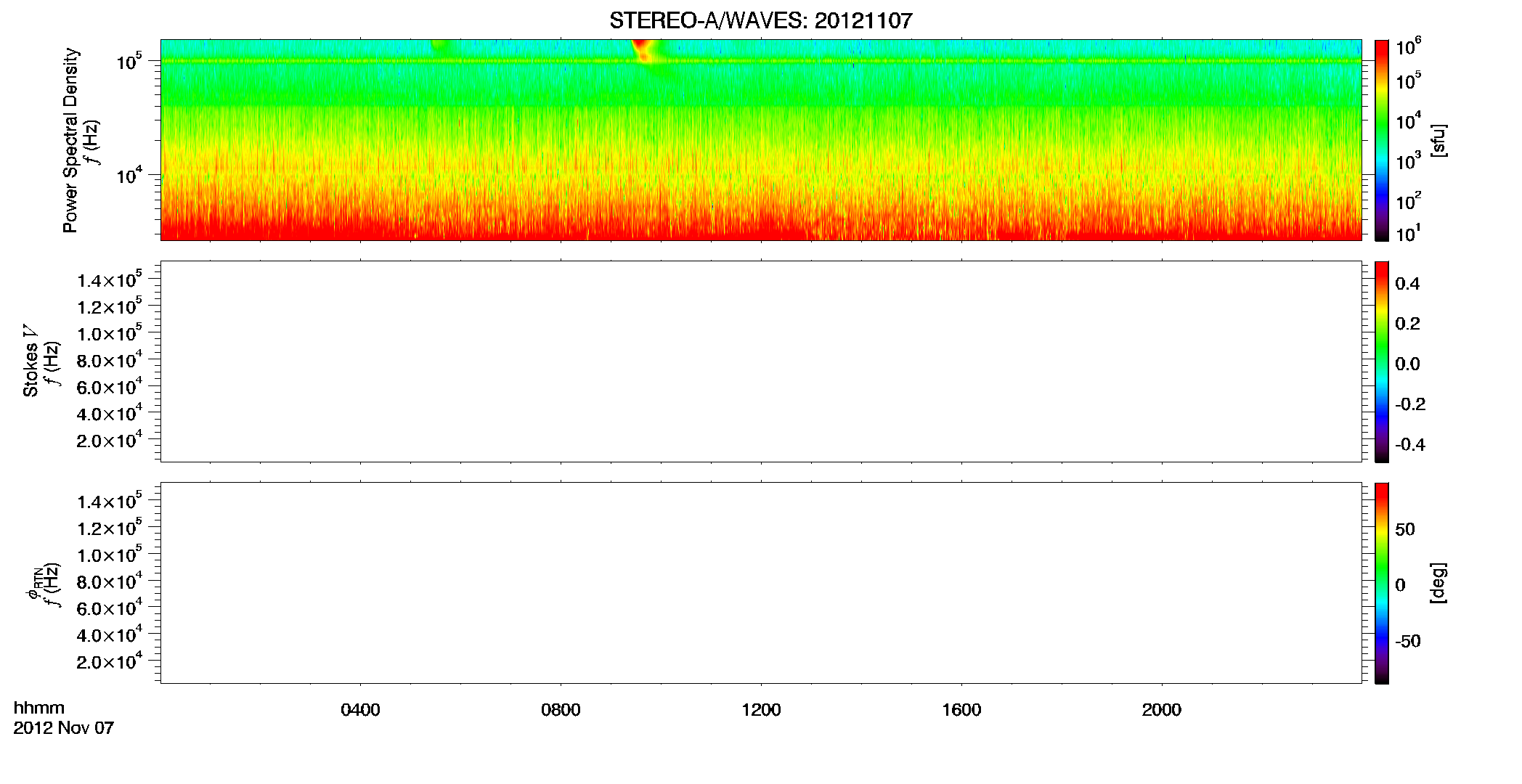This screenshot has height=784, width=1522.
Task: Click the 0.4 tick on Stokes colorbar
Action: (1407, 284)
